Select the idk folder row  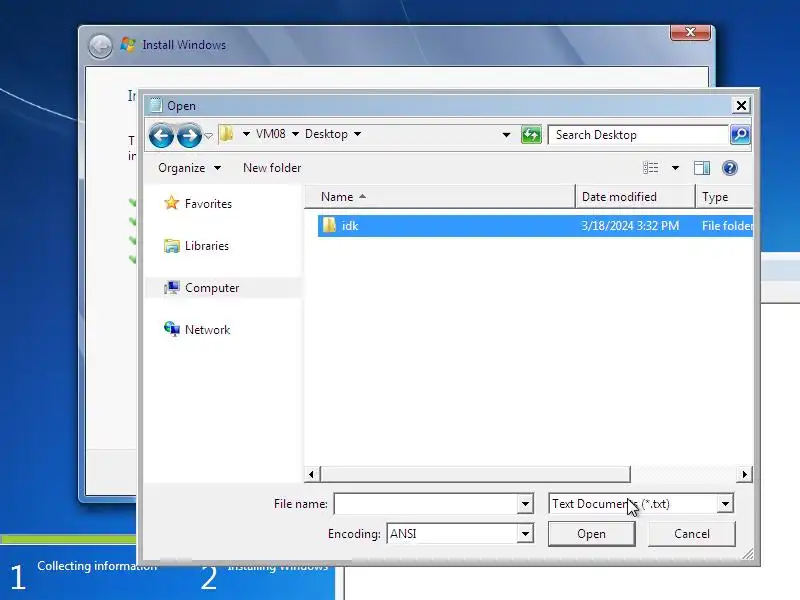[535, 226]
